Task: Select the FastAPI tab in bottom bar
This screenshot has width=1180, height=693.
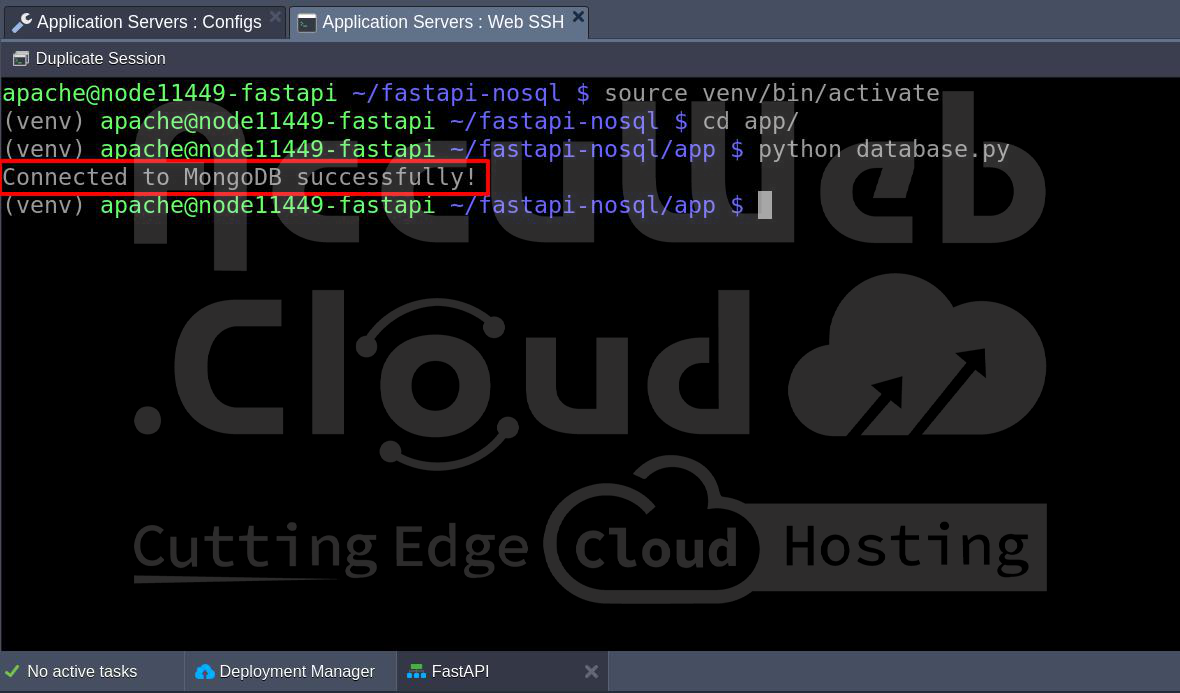Action: click(460, 671)
